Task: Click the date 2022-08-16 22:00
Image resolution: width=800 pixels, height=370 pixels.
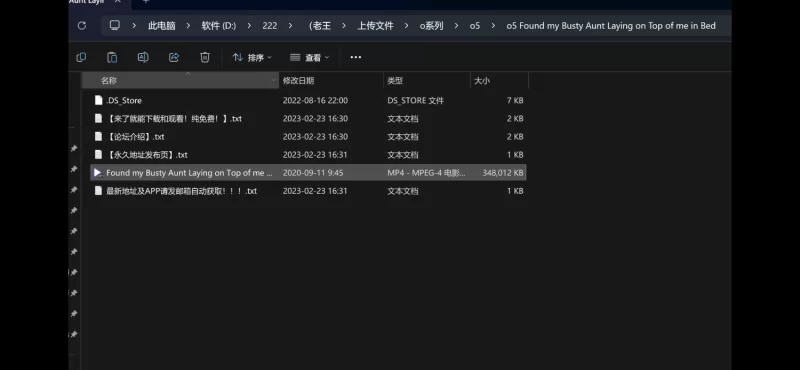Action: click(x=315, y=101)
